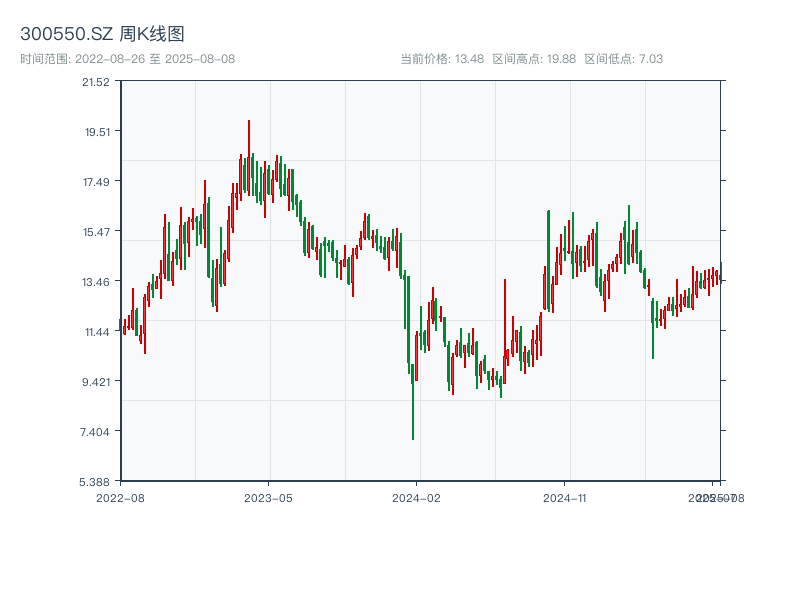The image size is (800, 600).
Task: Click the 13.46 y-axis label
Action: pos(96,281)
